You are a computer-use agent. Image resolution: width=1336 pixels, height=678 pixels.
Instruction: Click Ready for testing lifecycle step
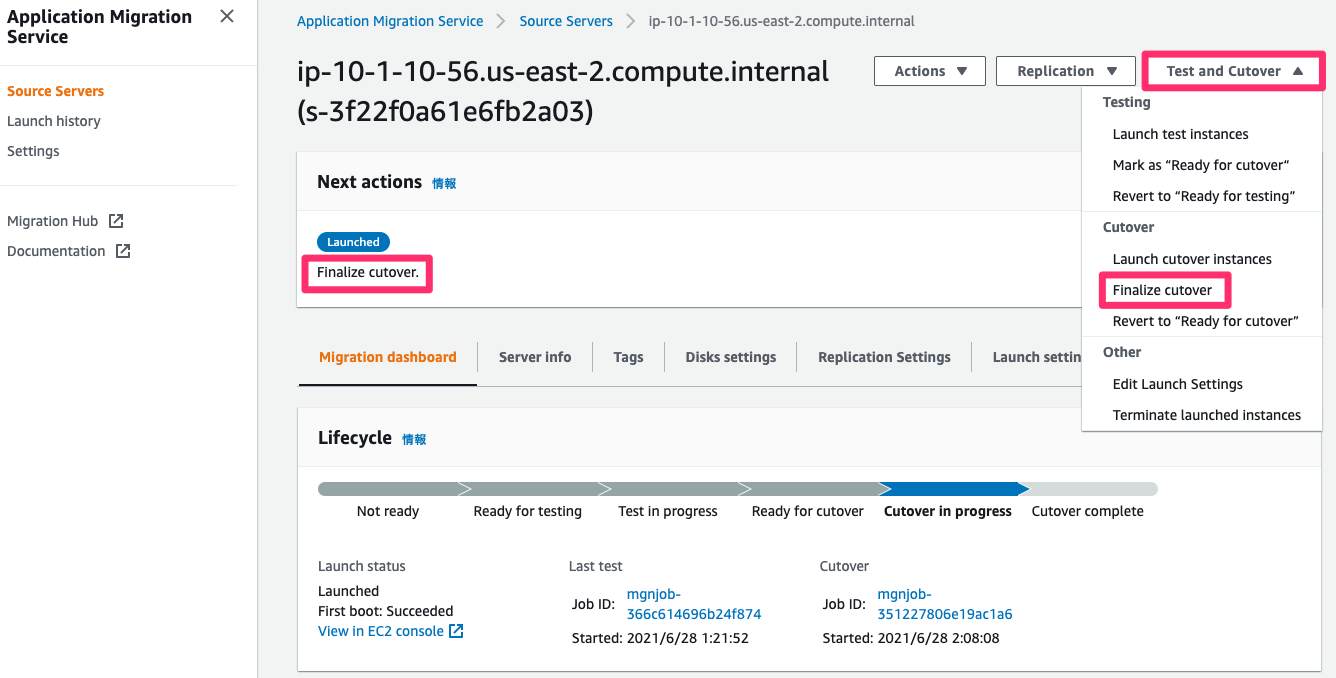click(x=528, y=511)
